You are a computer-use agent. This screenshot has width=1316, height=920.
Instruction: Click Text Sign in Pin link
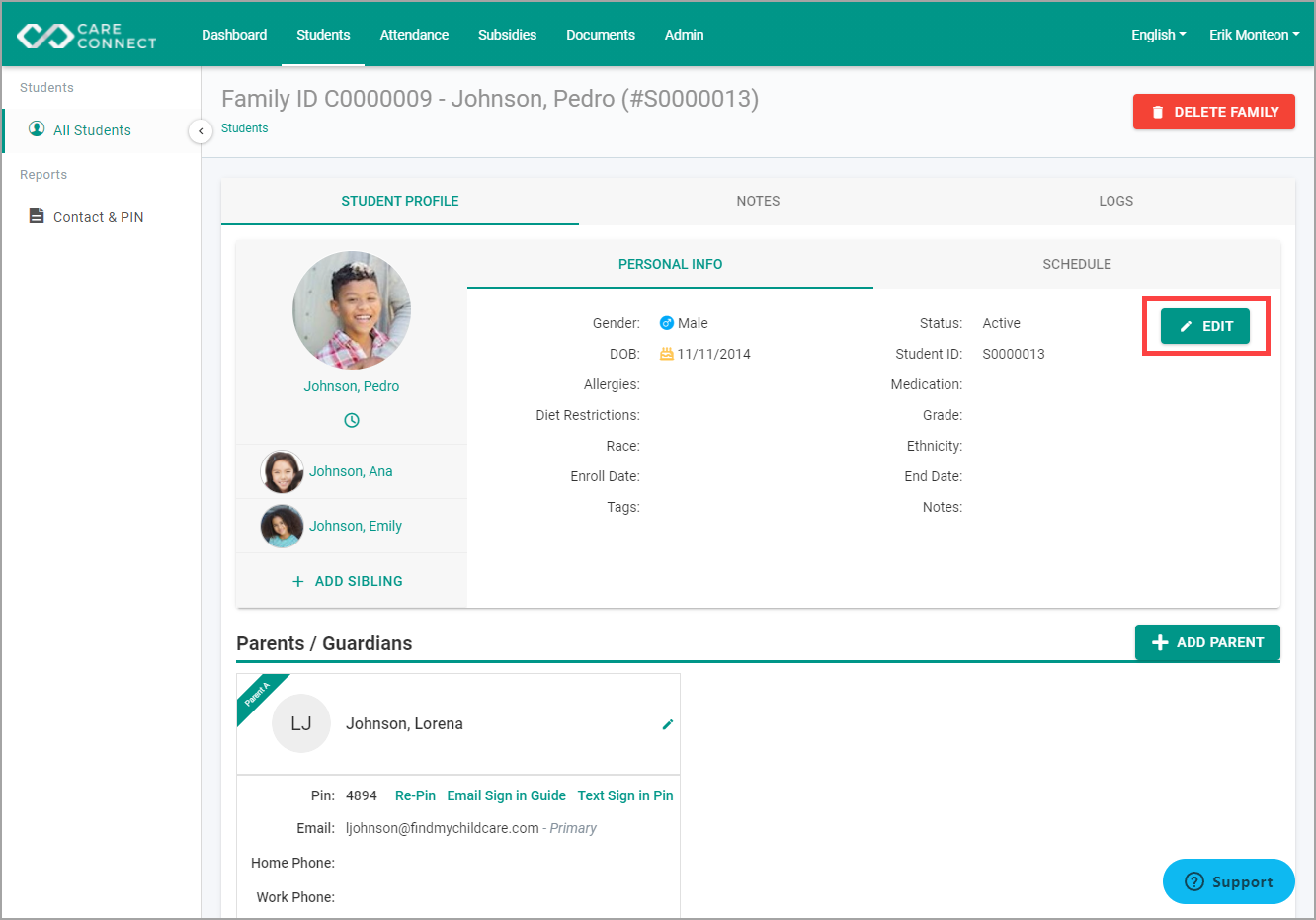[625, 795]
